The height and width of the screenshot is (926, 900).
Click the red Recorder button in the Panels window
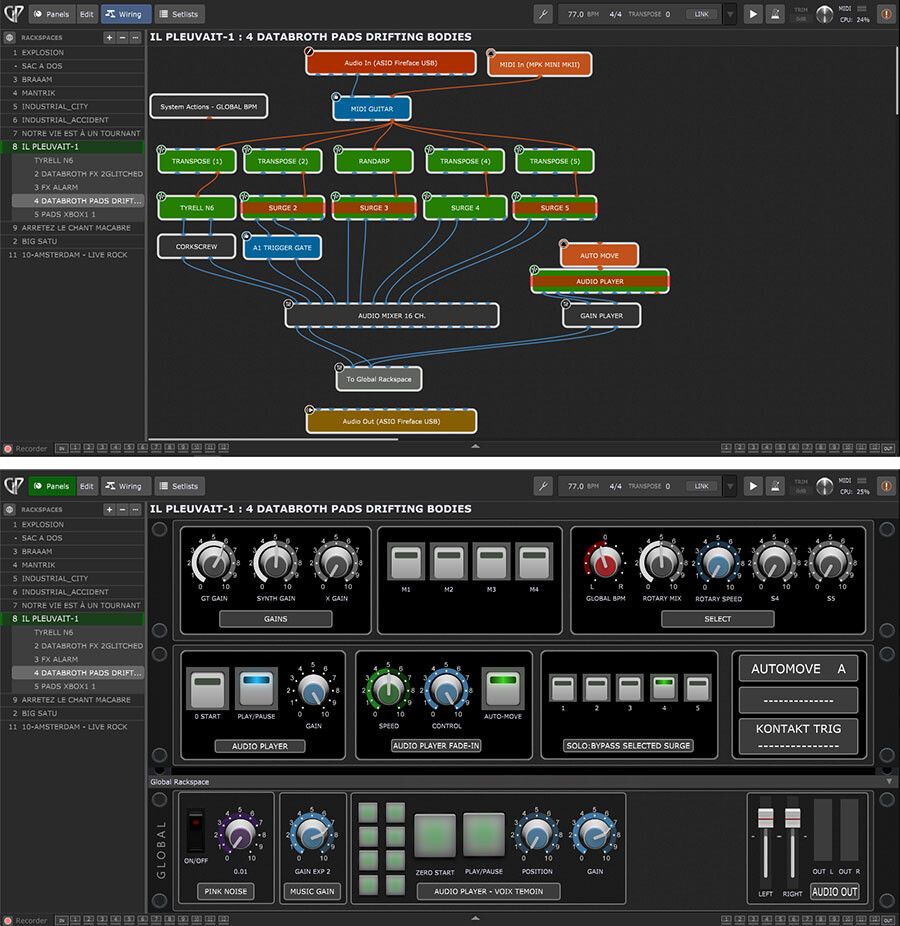8,921
